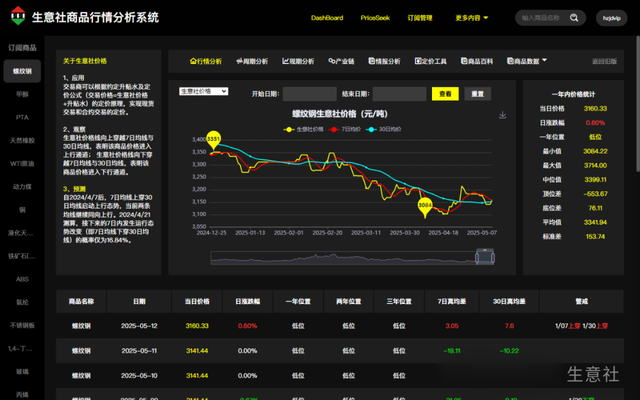Download the chart image via download icon
The width and height of the screenshot is (640, 400).
tap(503, 115)
